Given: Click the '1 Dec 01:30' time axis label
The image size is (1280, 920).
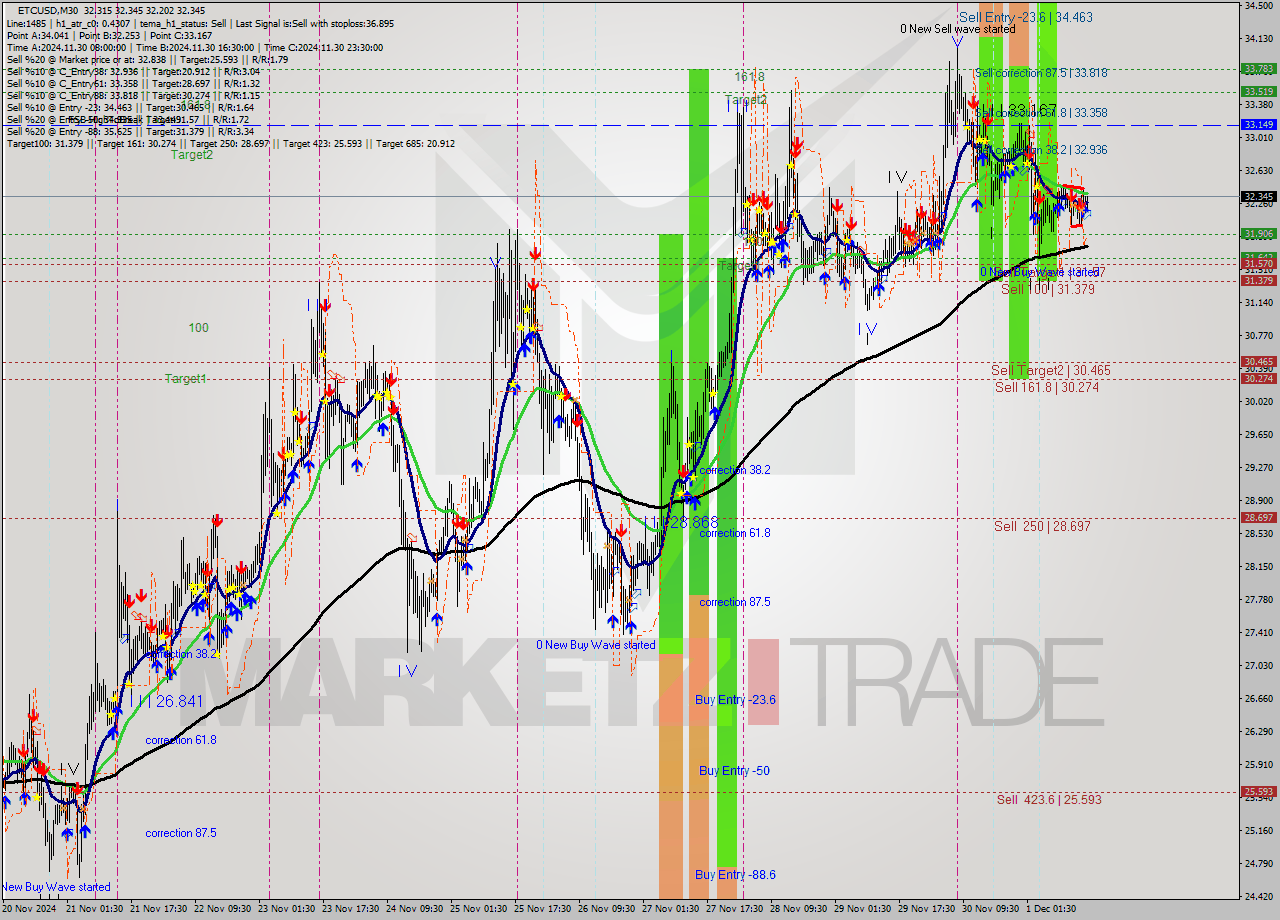Looking at the screenshot, I should 1051,909.
